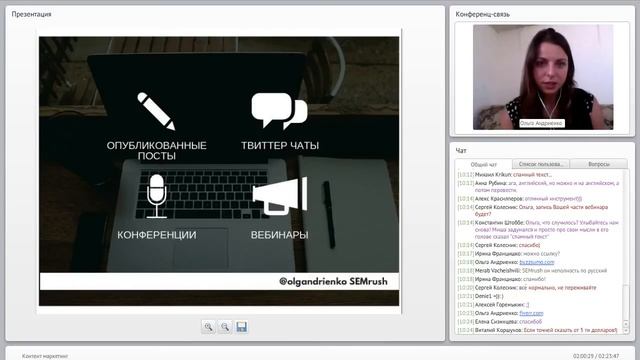The image size is (640, 360).
Task: Select Denie1's chat message
Action: pos(480,296)
